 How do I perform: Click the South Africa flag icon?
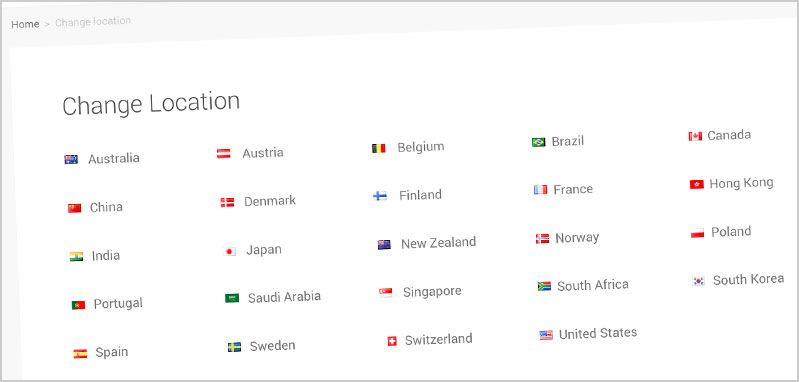tap(544, 286)
